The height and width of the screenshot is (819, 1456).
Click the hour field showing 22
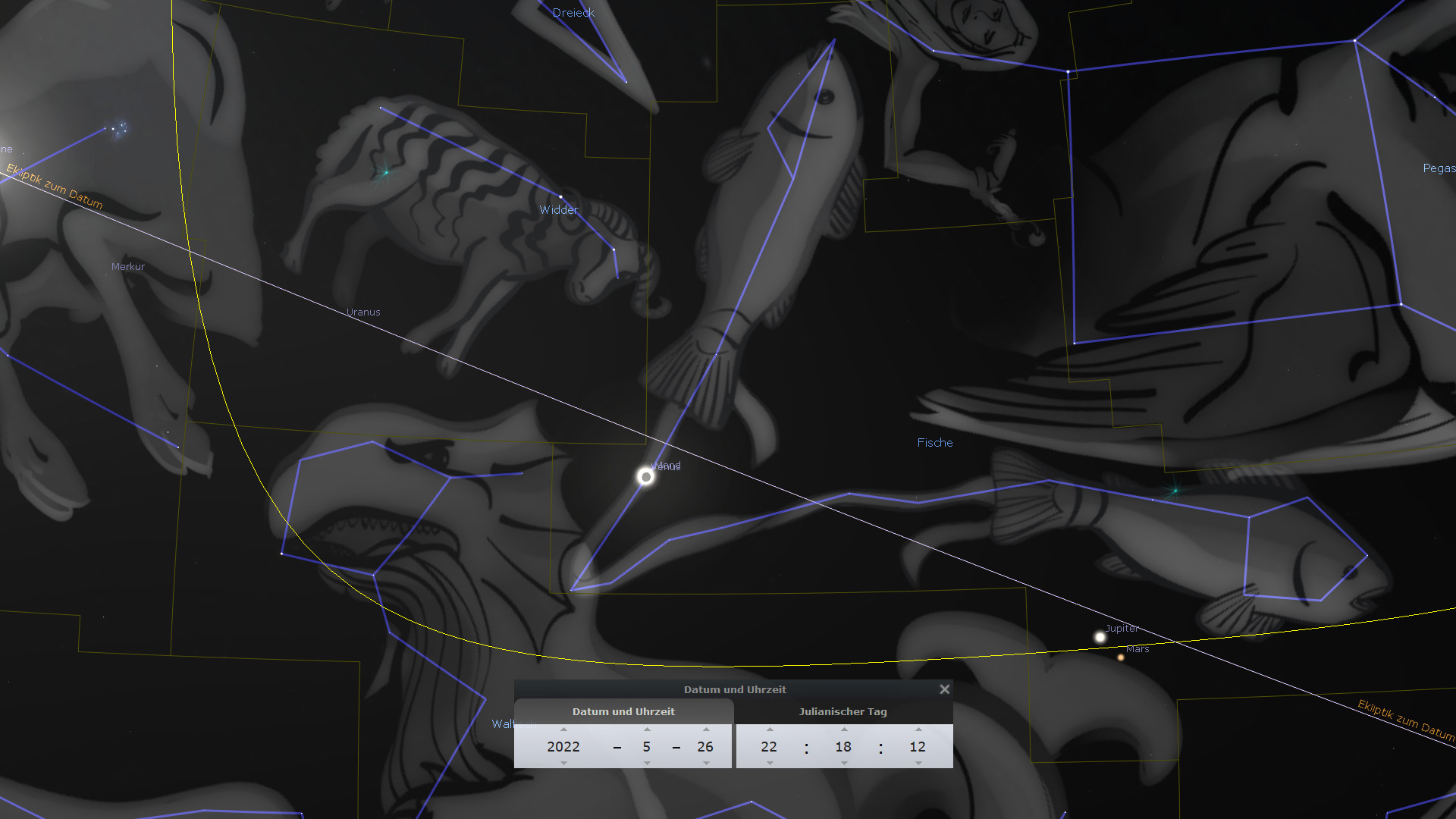(x=769, y=746)
